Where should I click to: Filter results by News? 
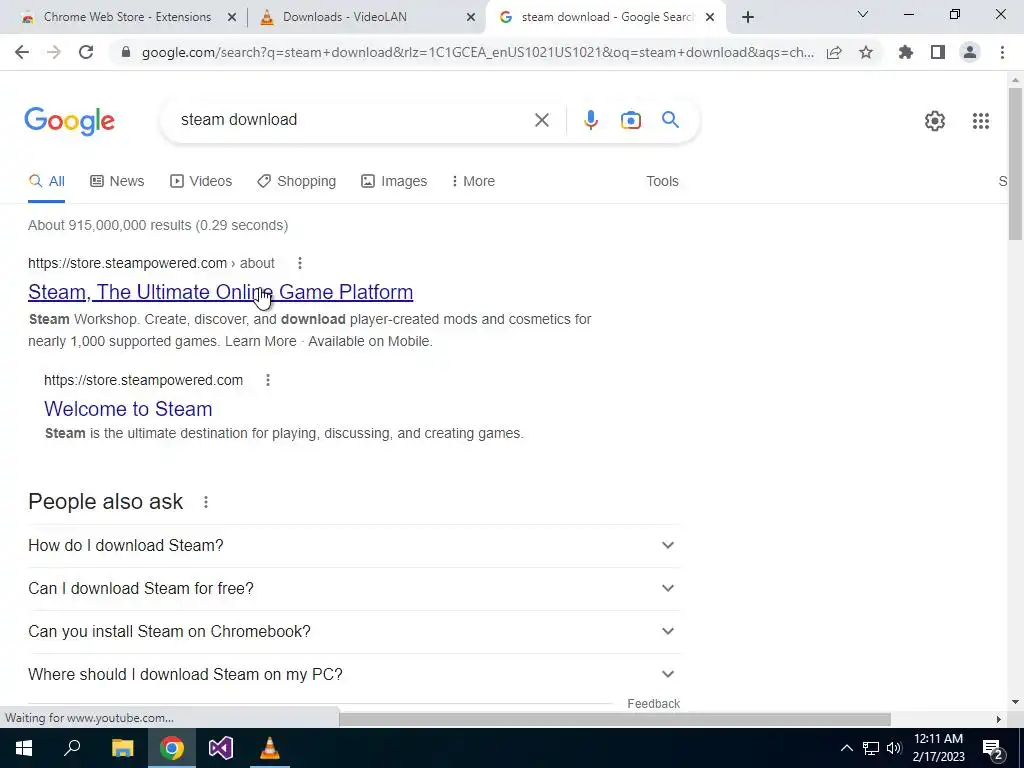click(x=117, y=182)
